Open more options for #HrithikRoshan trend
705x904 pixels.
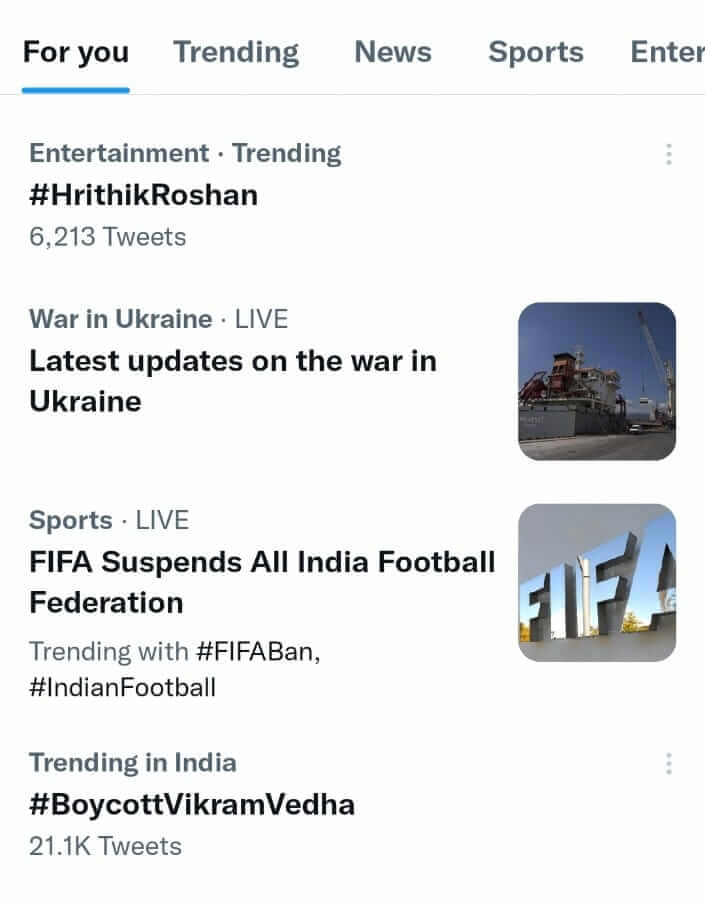click(668, 154)
